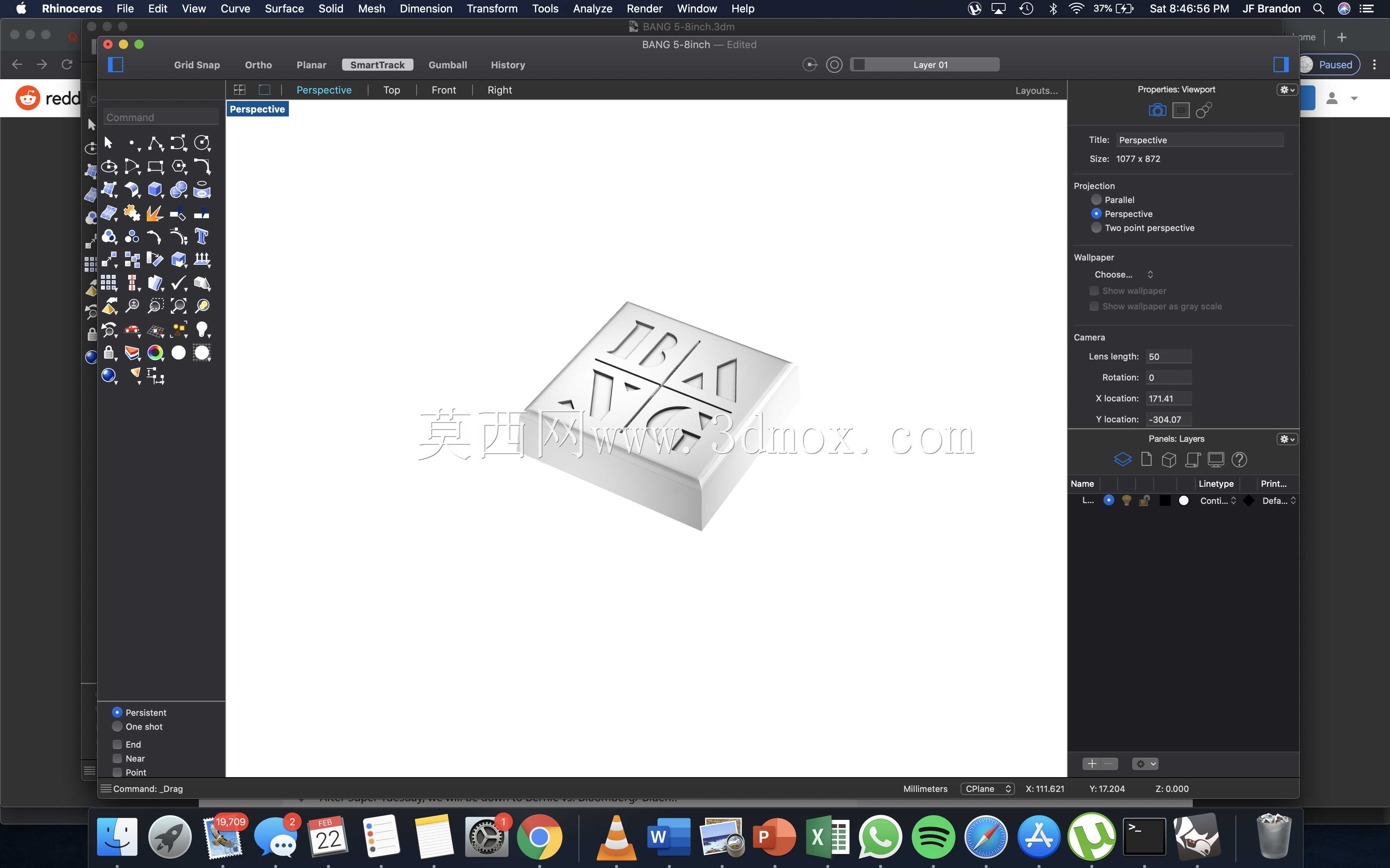Select the Boolean Union spheres tool
The width and height of the screenshot is (1390, 868).
pos(179,189)
